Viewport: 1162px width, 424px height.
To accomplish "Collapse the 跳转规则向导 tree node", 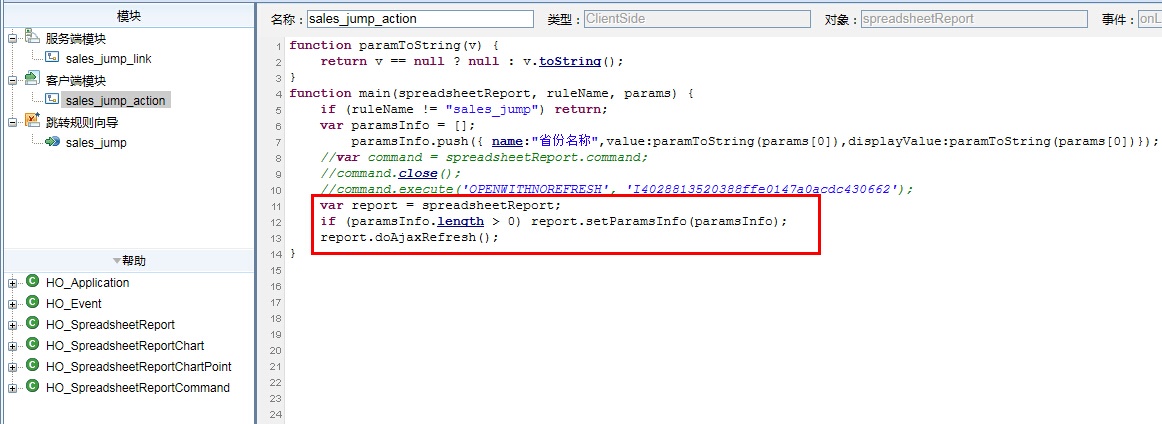I will 12,122.
